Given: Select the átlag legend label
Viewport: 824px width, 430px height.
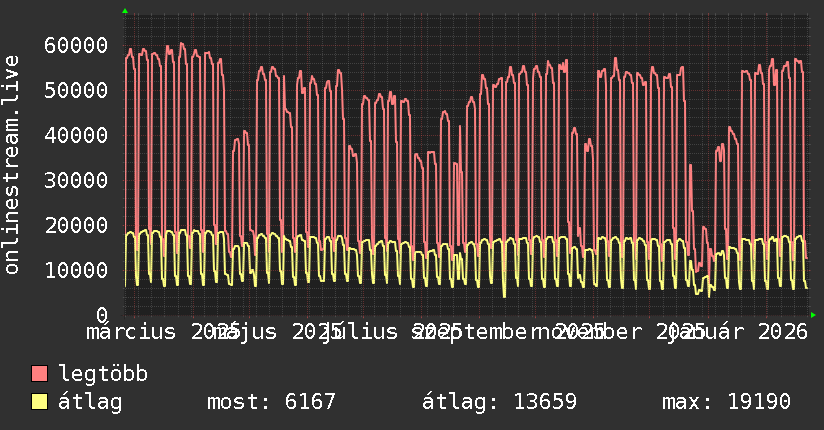Looking at the screenshot, I should click(90, 402).
